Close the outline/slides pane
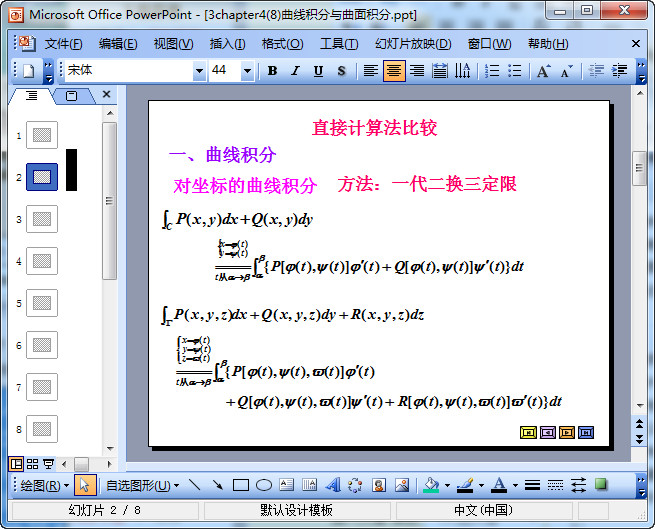655x529 pixels. click(107, 94)
